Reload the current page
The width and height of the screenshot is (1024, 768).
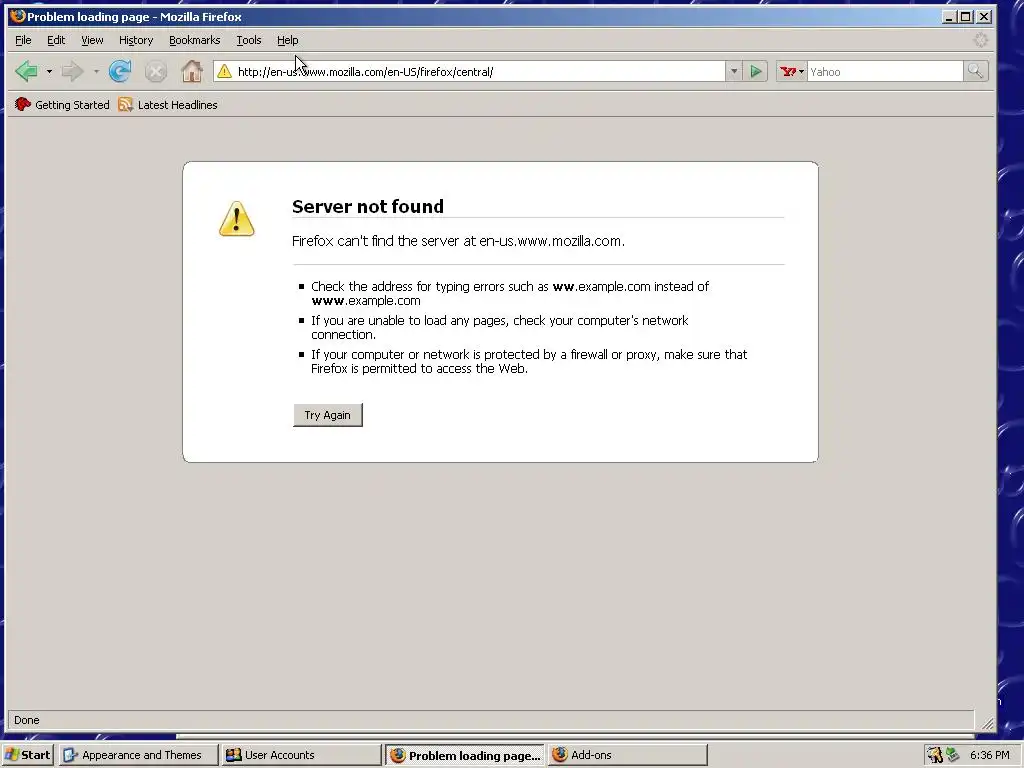click(x=120, y=71)
